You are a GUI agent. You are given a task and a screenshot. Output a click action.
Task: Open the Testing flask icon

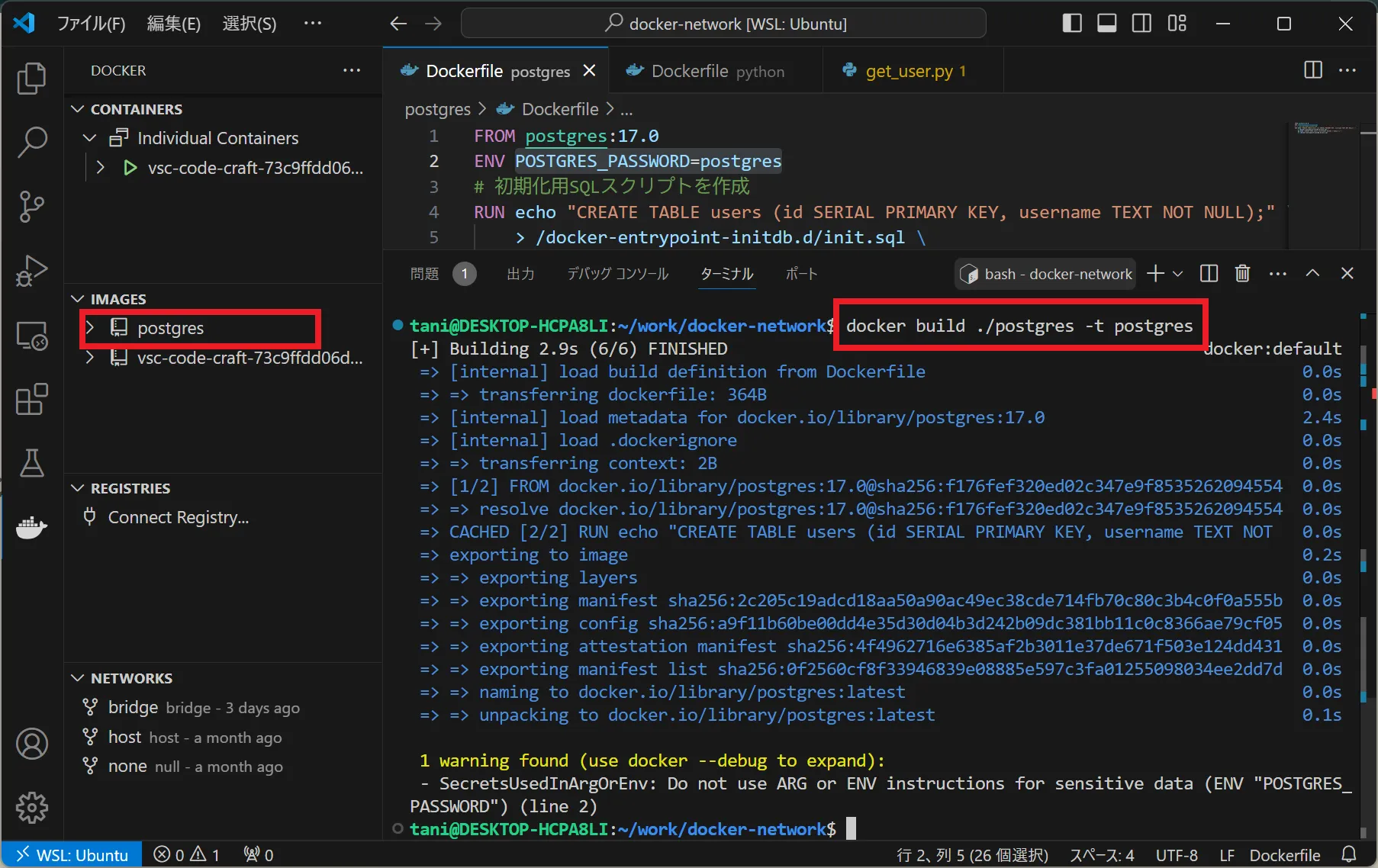pyautogui.click(x=31, y=463)
